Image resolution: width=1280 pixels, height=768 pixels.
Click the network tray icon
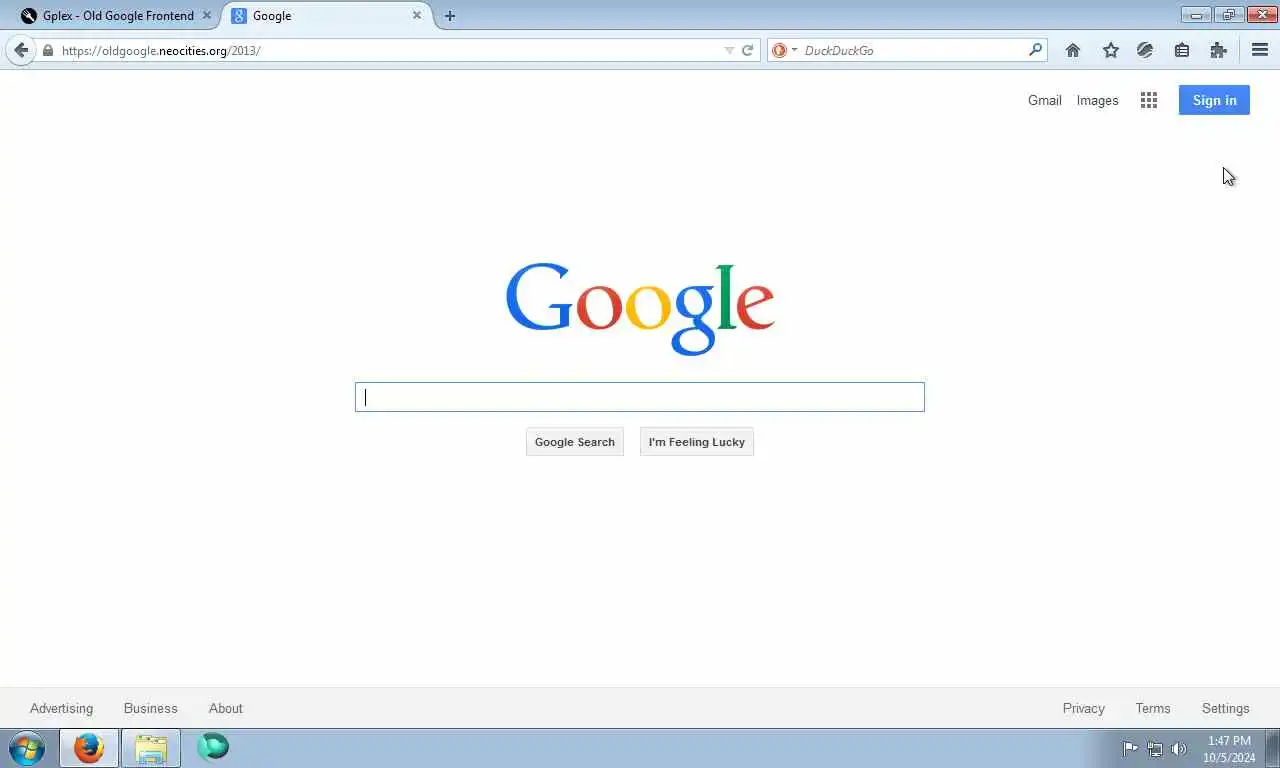(x=1155, y=748)
